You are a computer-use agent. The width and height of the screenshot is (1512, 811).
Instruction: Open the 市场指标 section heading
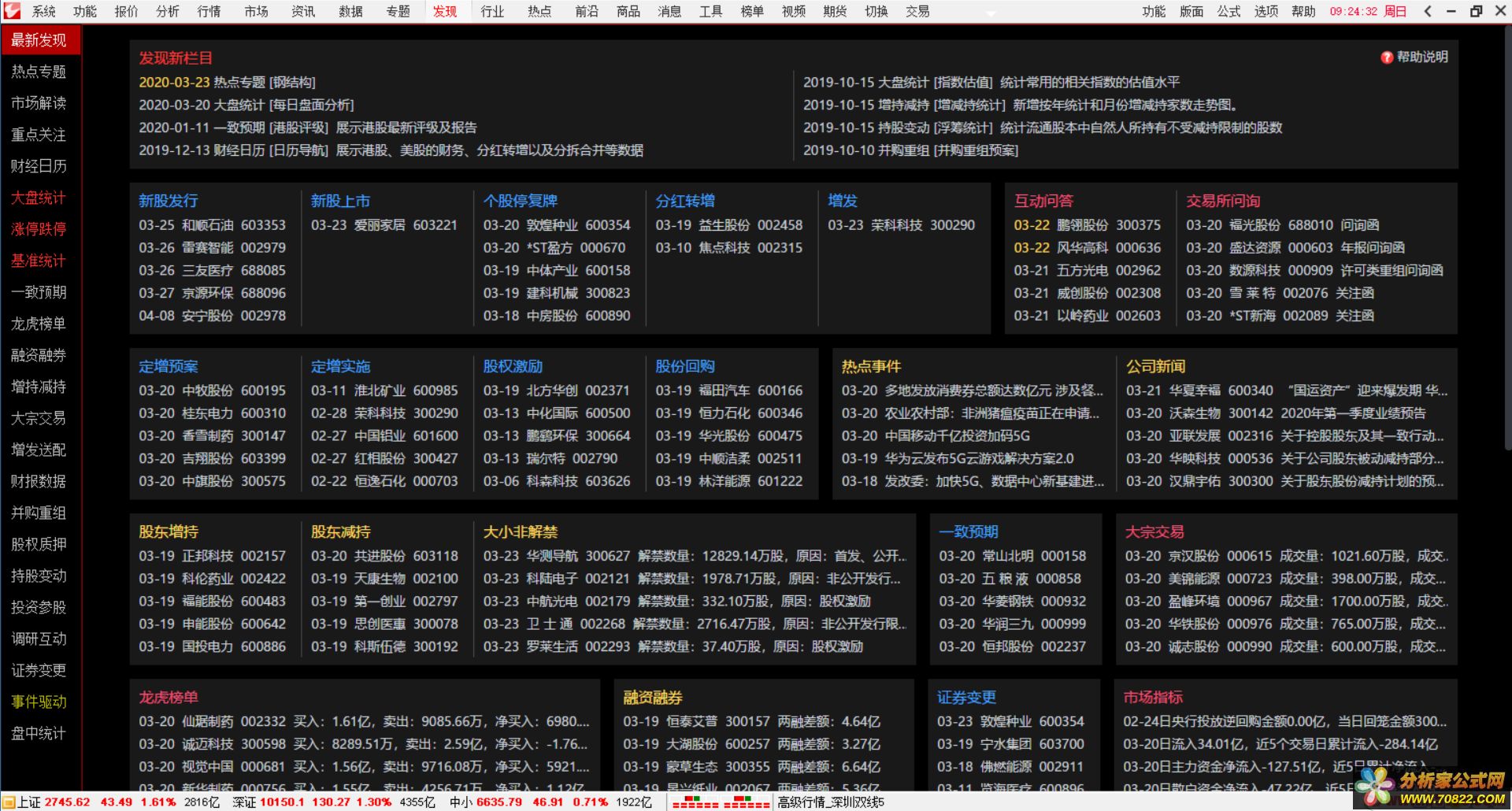coord(1153,697)
